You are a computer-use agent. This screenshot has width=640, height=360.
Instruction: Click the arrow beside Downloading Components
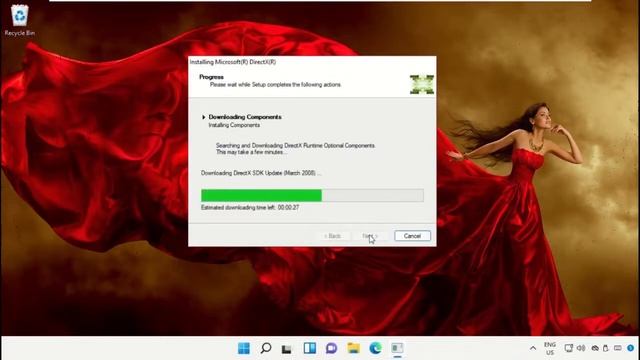203,117
